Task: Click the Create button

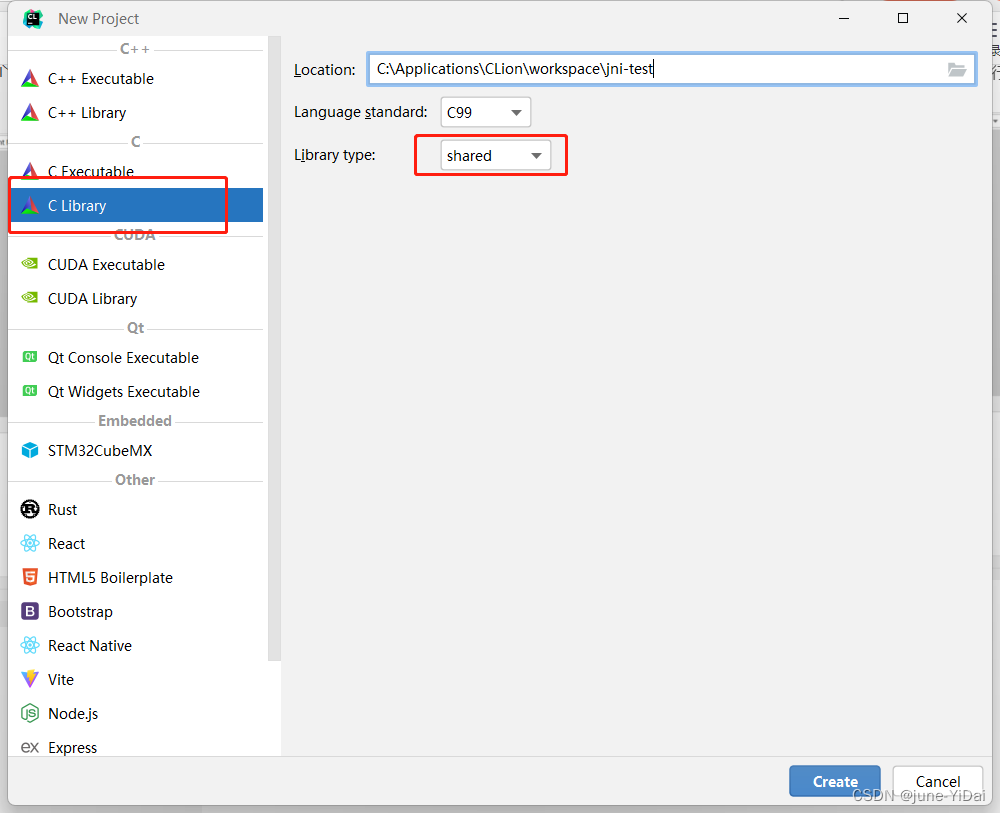Action: 835,781
